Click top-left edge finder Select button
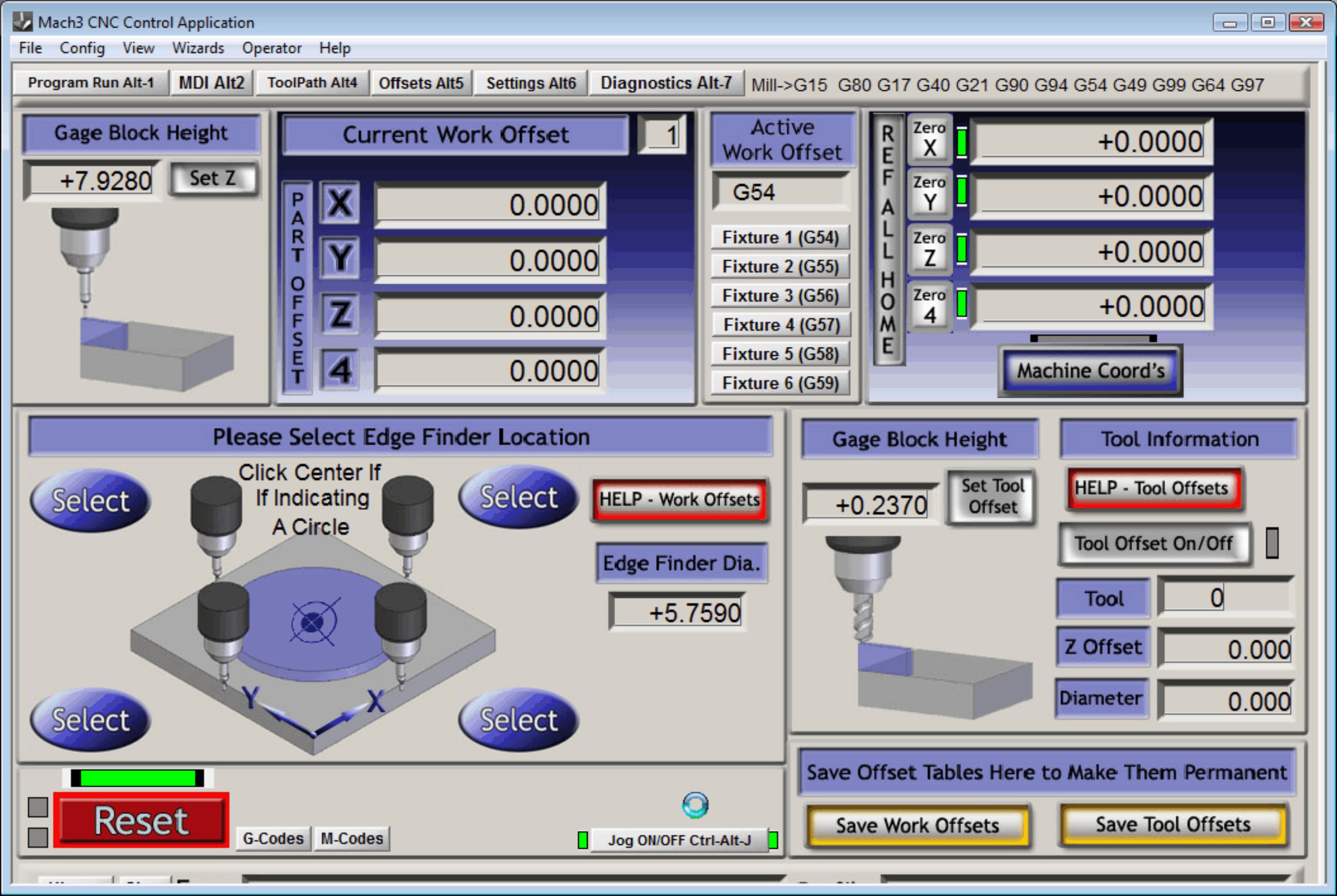The image size is (1337, 896). [90, 501]
